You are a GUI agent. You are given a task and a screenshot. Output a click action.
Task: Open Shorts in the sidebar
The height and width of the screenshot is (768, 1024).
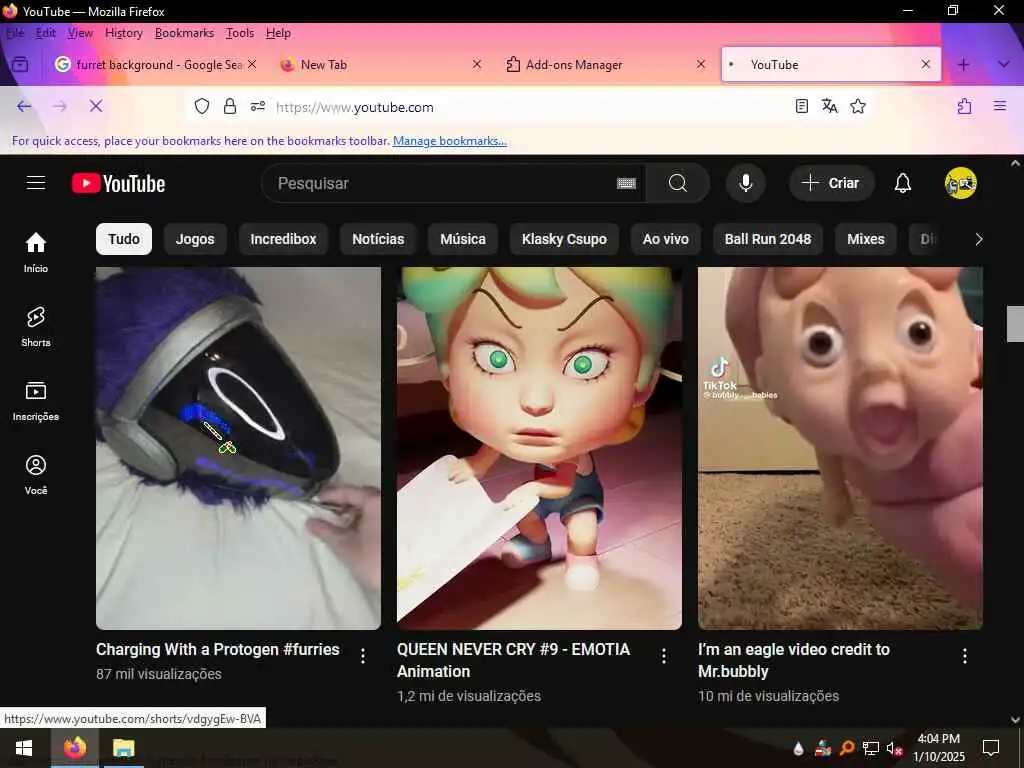pos(36,327)
